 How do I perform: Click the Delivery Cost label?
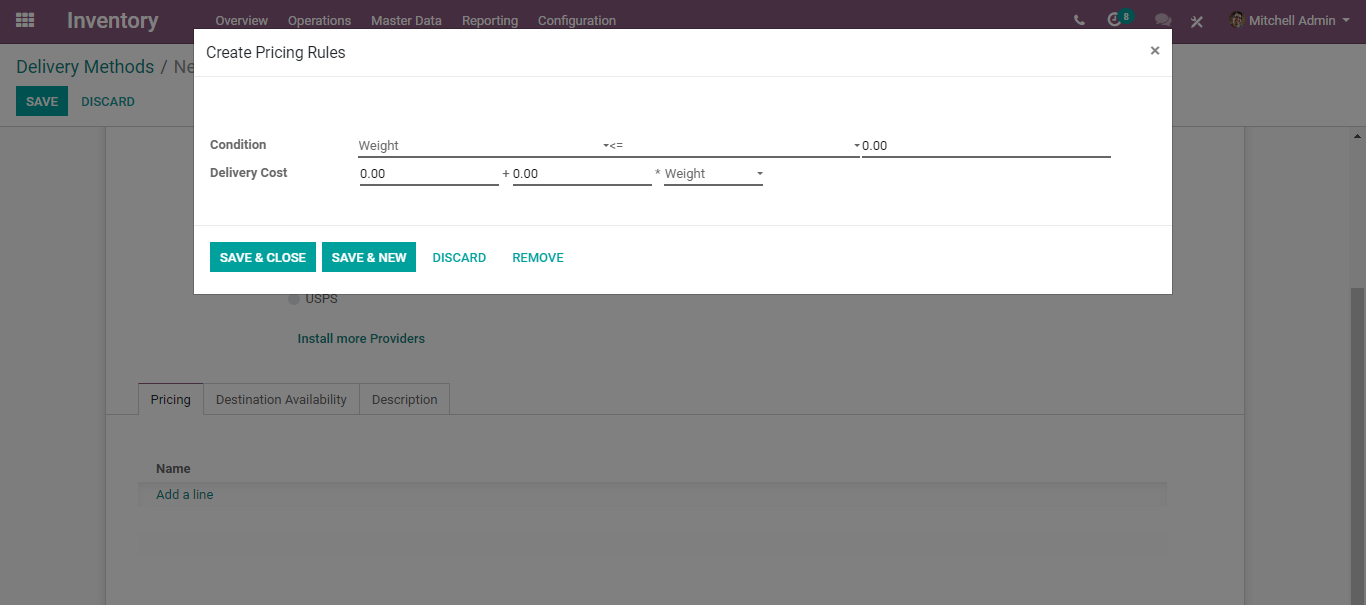click(249, 173)
